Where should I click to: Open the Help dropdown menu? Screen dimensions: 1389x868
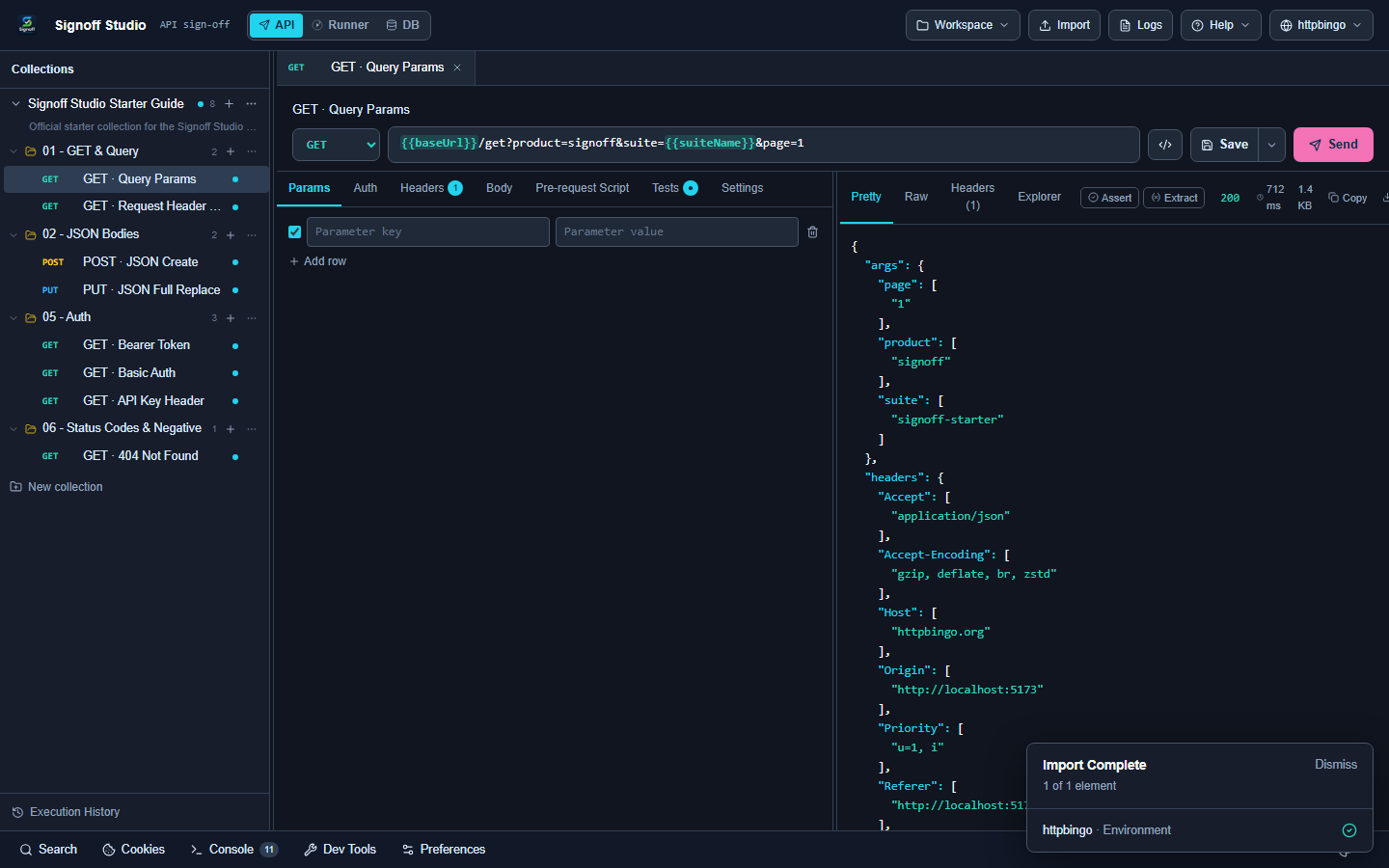[1221, 25]
